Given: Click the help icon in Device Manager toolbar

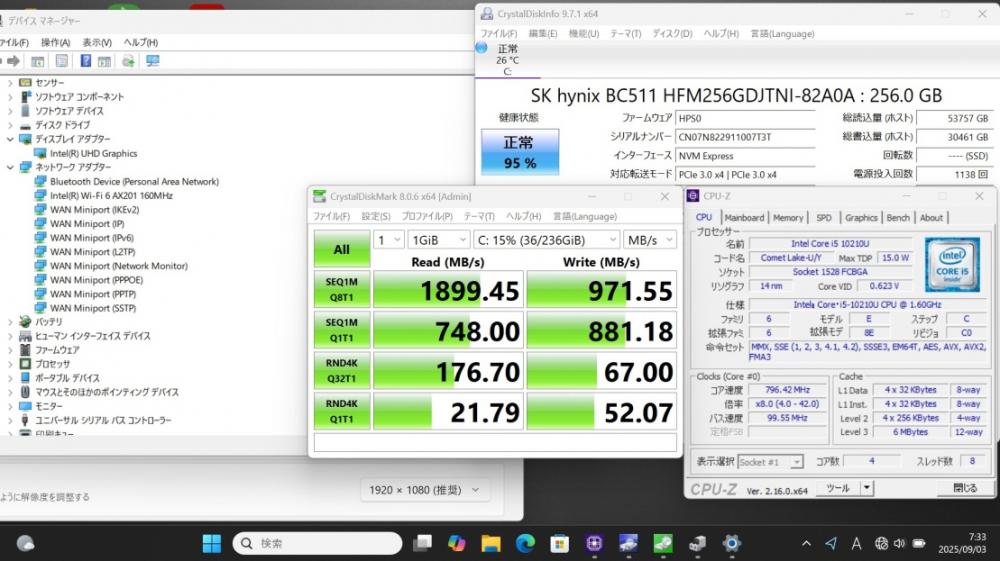Looking at the screenshot, I should pyautogui.click(x=85, y=61).
